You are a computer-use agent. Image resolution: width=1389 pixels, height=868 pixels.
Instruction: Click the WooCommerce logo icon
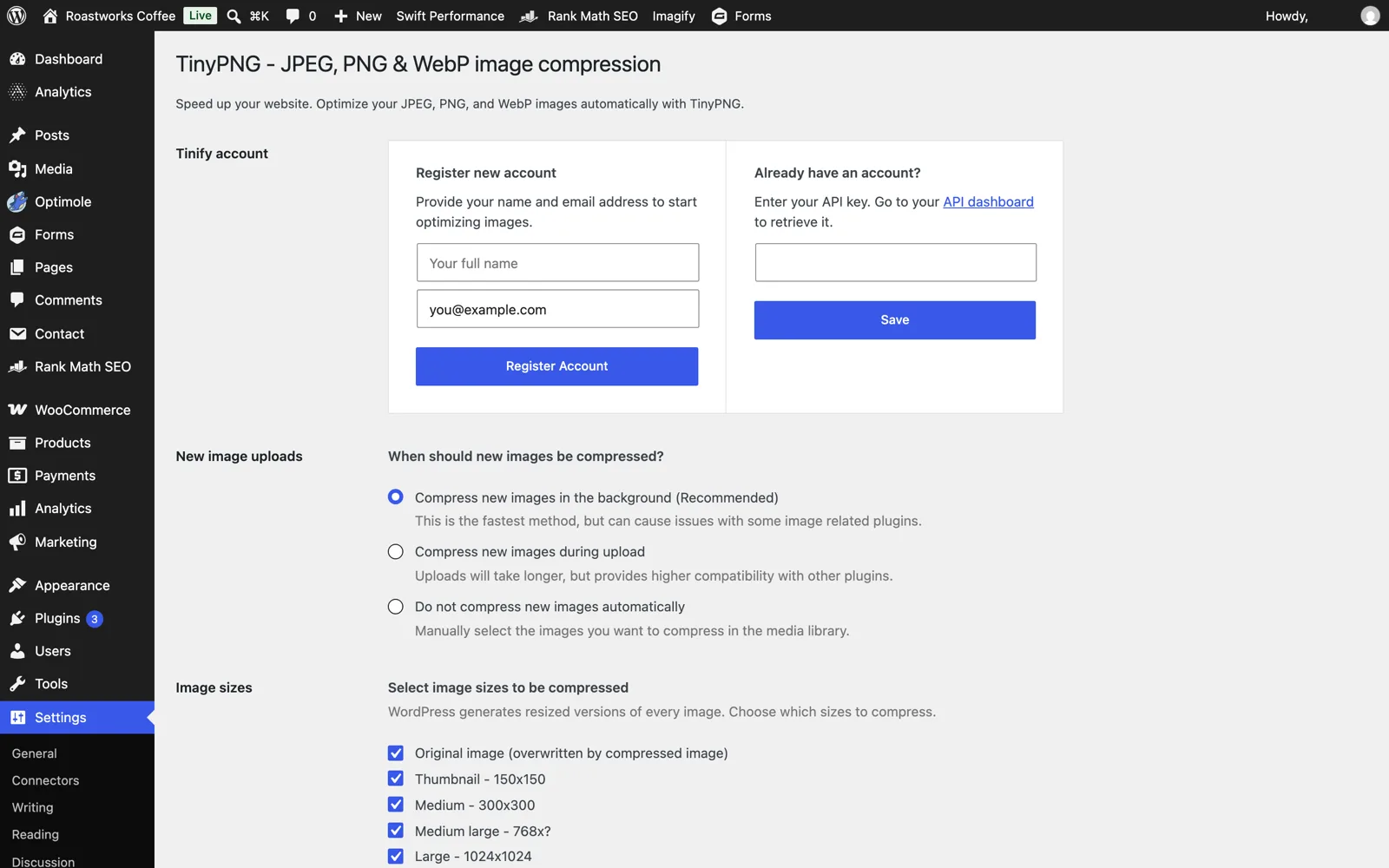tap(17, 410)
